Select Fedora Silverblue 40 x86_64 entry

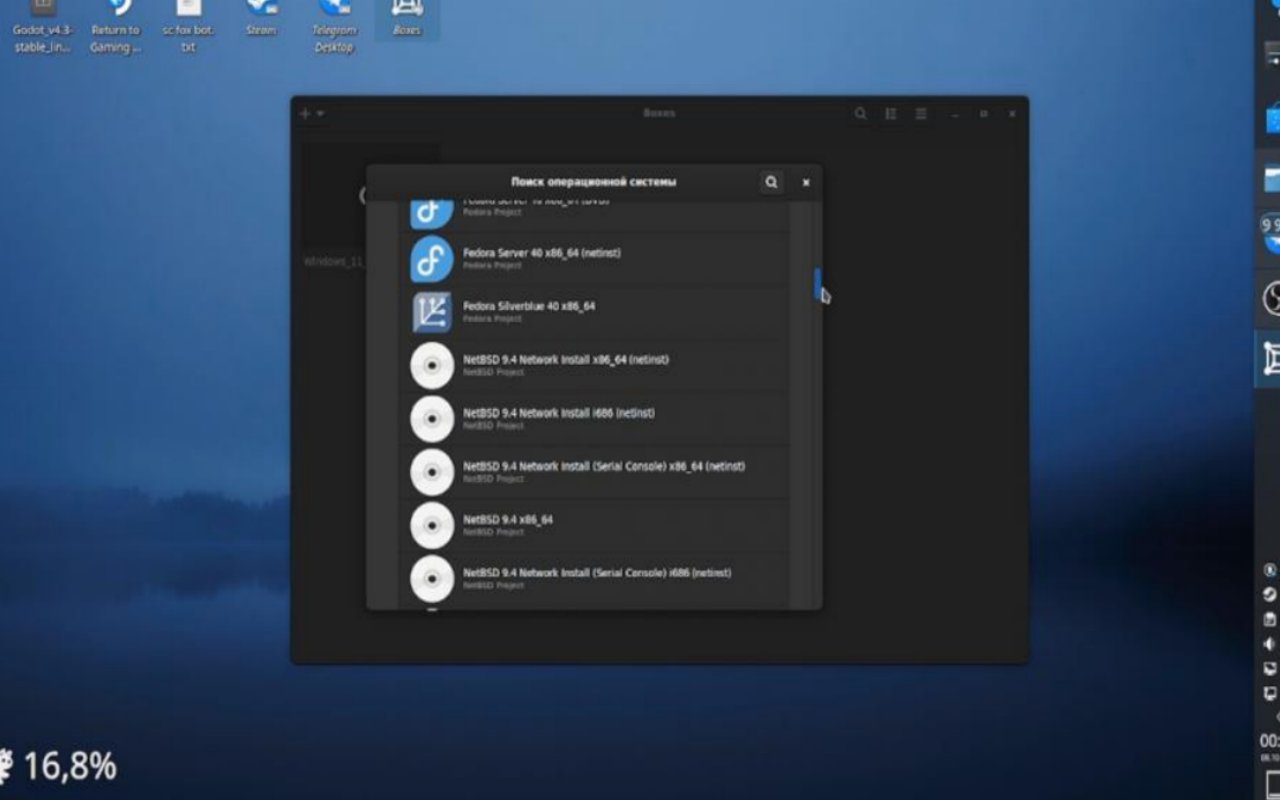594,312
